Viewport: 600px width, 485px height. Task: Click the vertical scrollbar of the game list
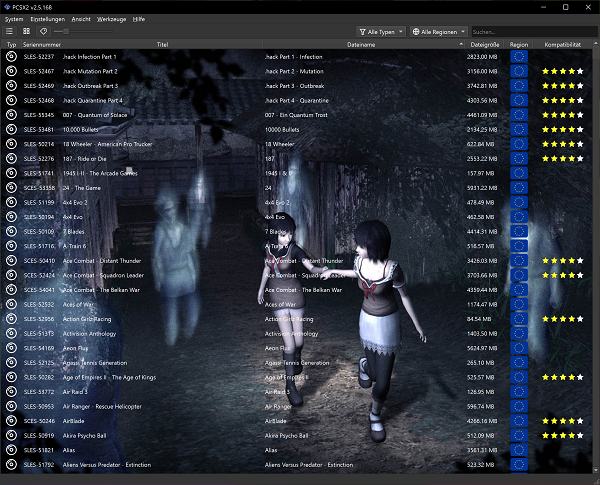coord(595,256)
